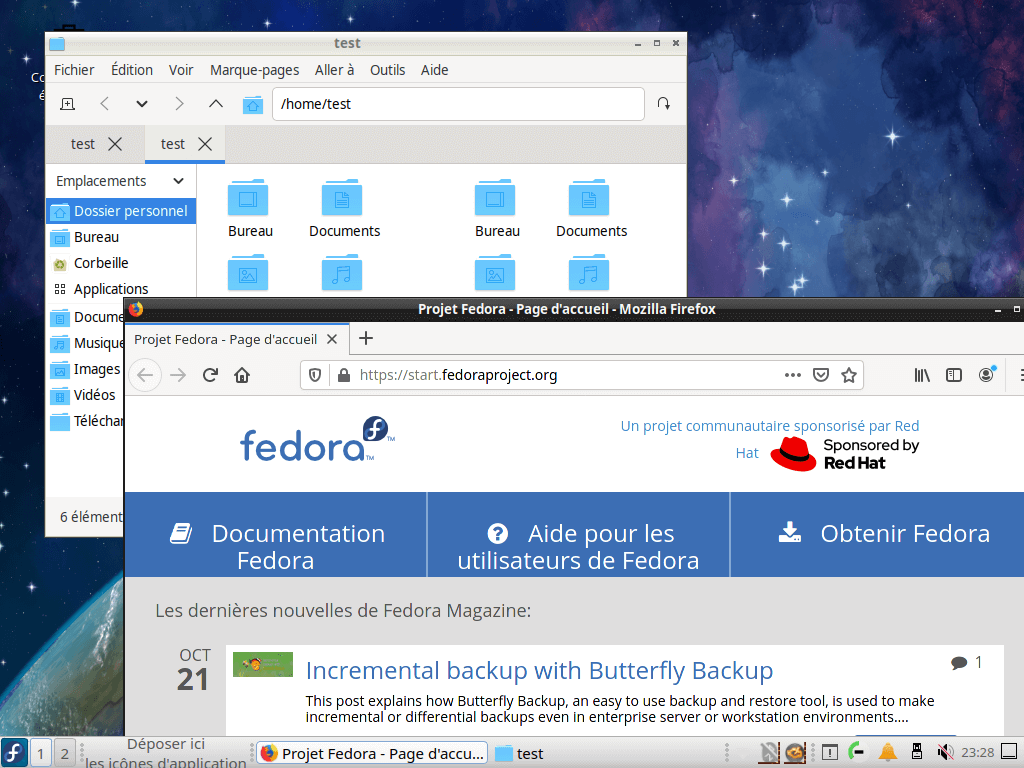The width and height of the screenshot is (1024, 768).
Task: Toggle the muted volume icon in the tray
Action: pos(944,753)
